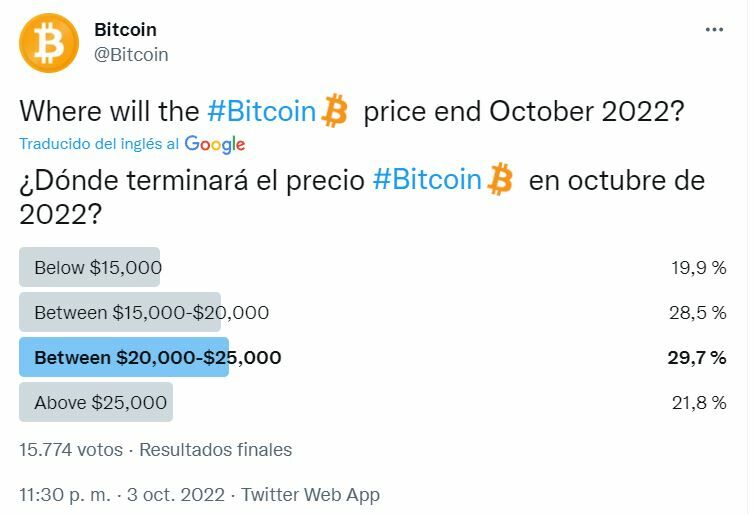754x515 pixels.
Task: Select the highlighted "Between $20,000-$25,000" poll option
Action: (x=157, y=358)
